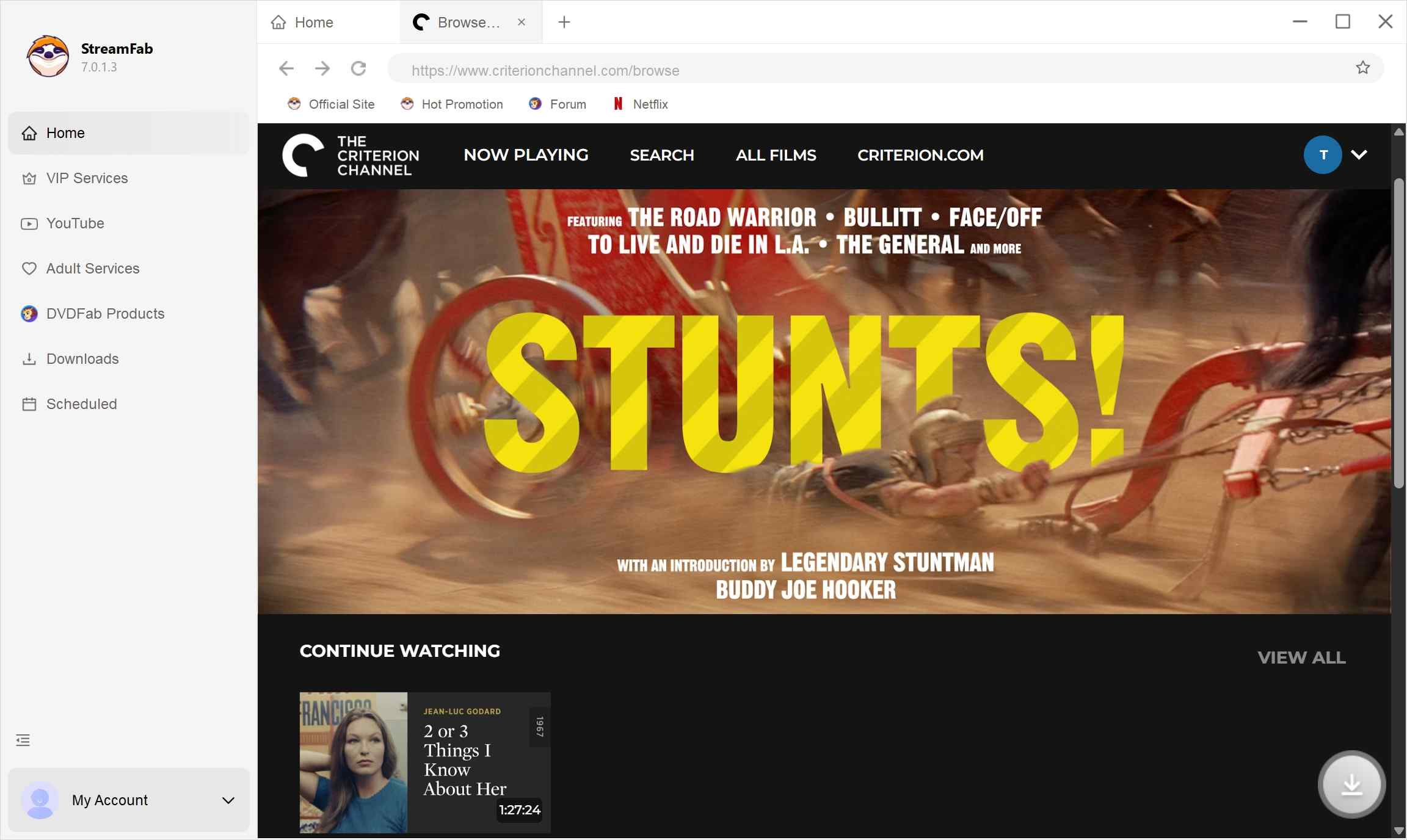The height and width of the screenshot is (840, 1407).
Task: Click the URL address bar field
Action: (x=855, y=71)
